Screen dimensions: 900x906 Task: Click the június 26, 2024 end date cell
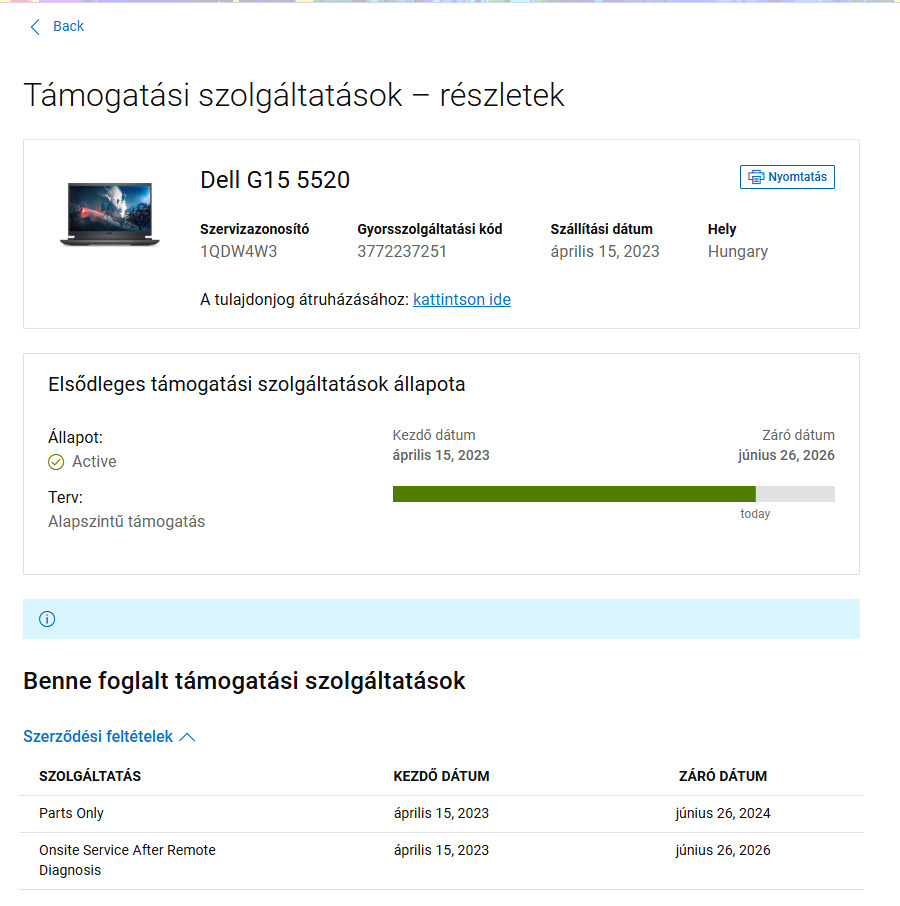click(x=723, y=813)
